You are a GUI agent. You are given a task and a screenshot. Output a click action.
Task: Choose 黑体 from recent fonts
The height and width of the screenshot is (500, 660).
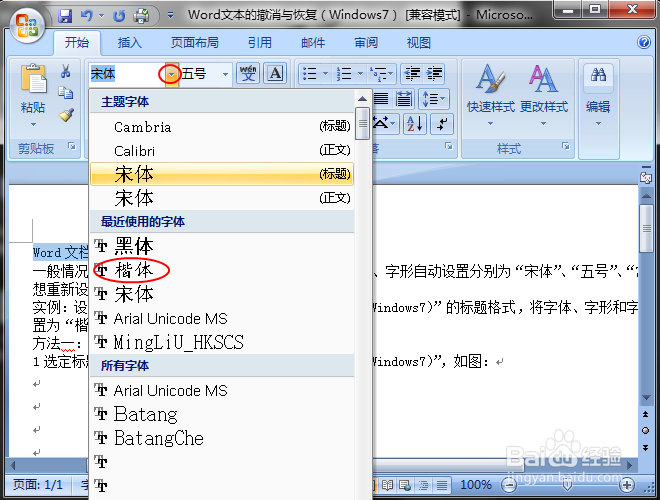pyautogui.click(x=222, y=246)
